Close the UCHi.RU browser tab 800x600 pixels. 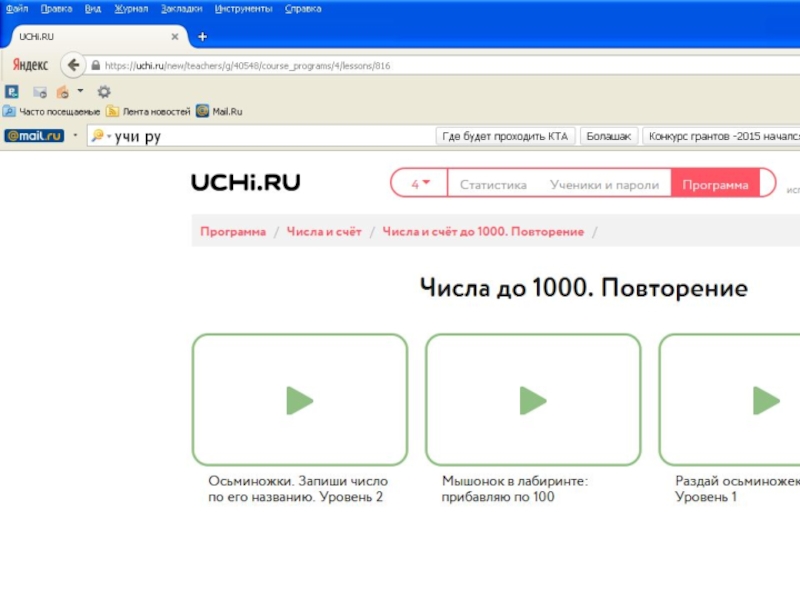tap(175, 37)
